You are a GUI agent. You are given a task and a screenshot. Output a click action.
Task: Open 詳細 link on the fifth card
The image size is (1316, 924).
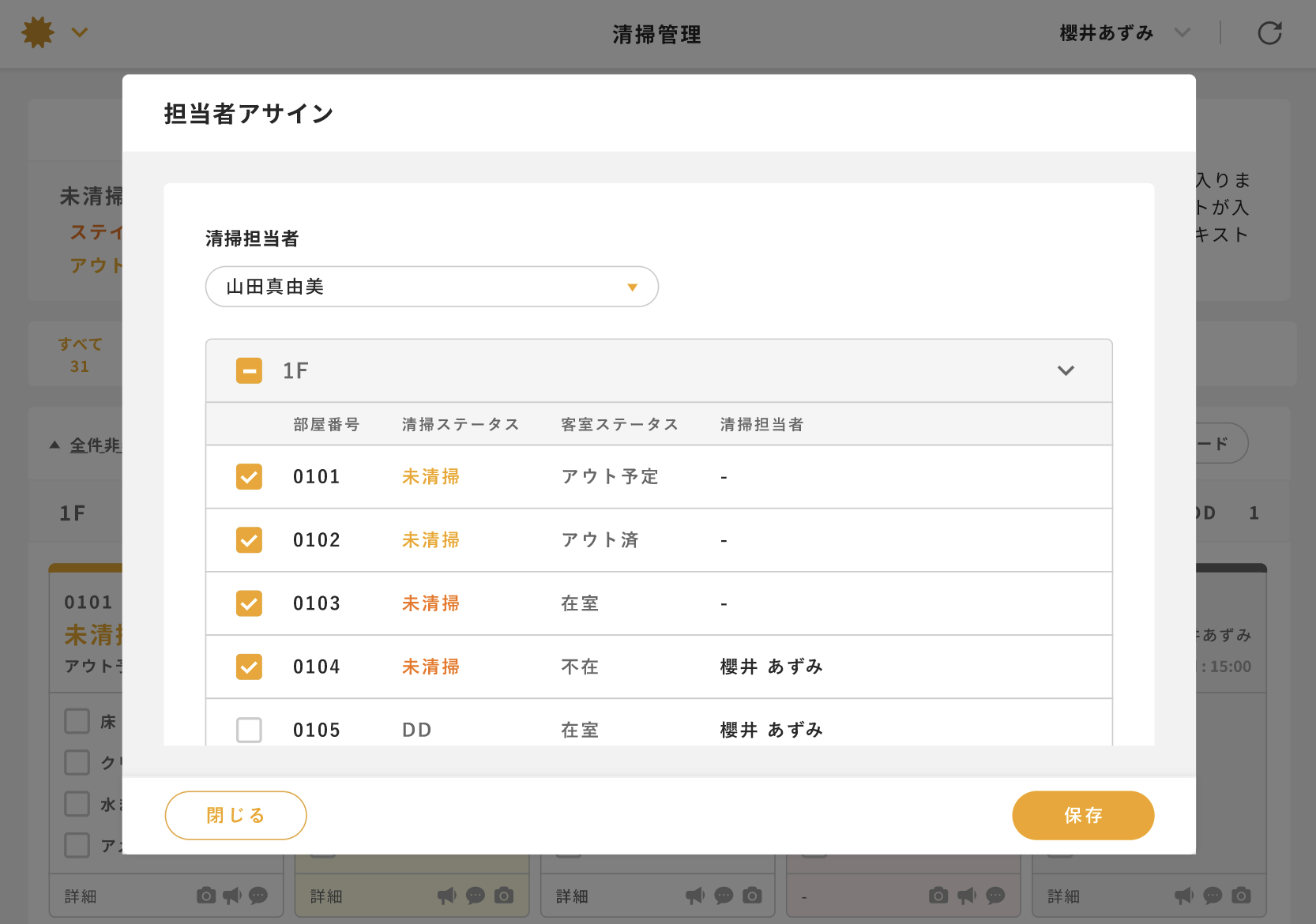pyautogui.click(x=1064, y=896)
